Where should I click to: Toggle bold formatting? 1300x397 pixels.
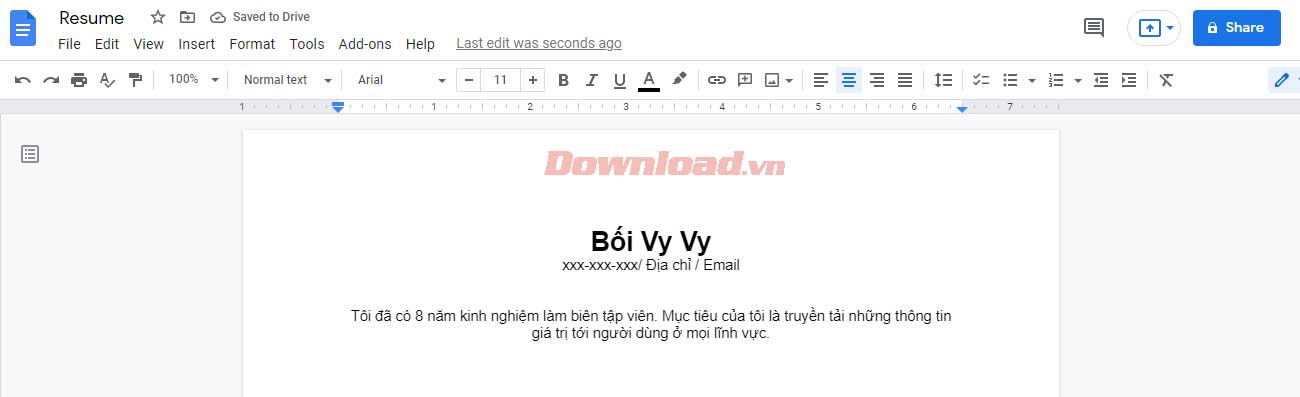coord(563,80)
